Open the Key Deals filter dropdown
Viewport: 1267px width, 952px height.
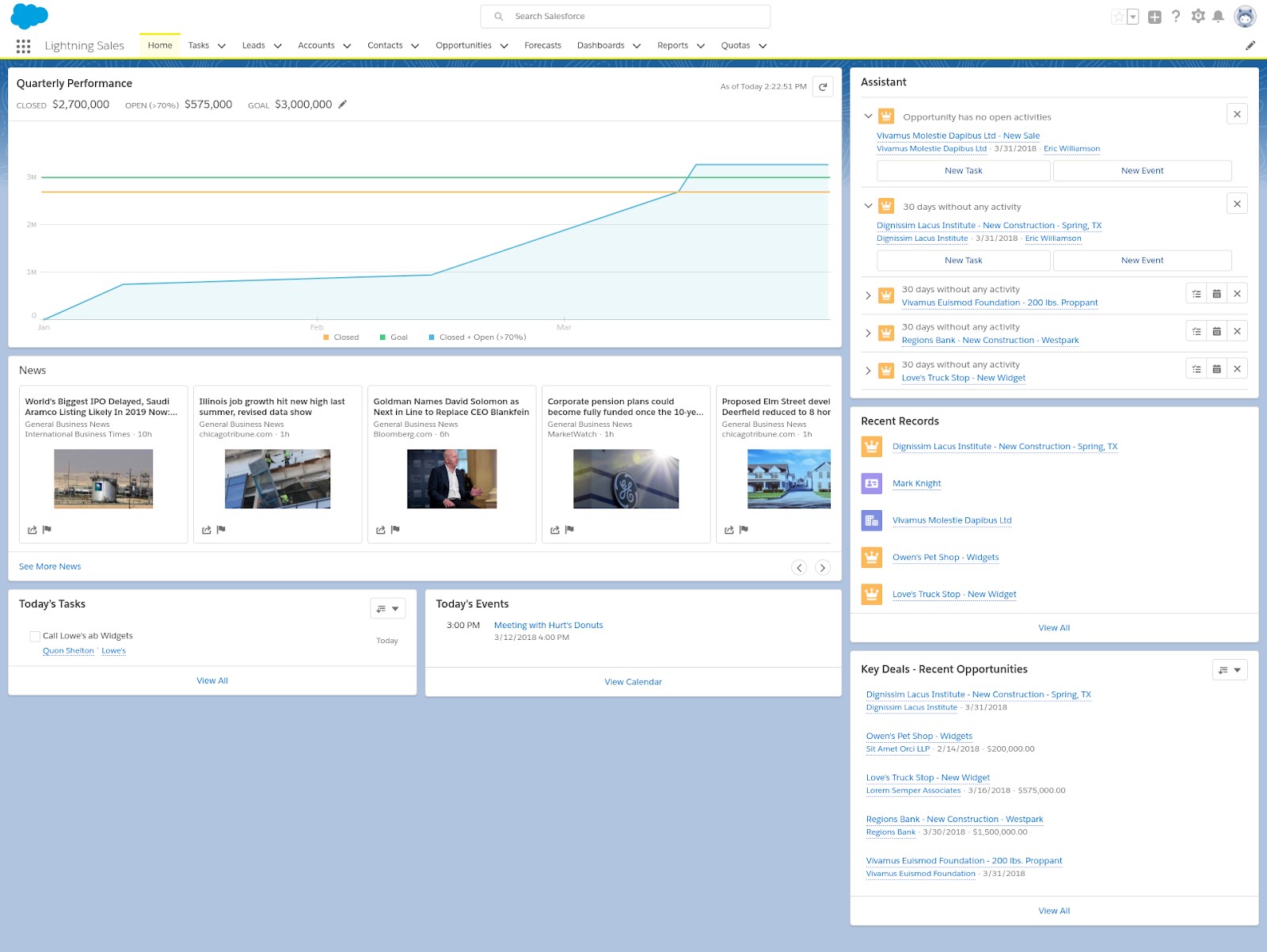pyautogui.click(x=1230, y=670)
